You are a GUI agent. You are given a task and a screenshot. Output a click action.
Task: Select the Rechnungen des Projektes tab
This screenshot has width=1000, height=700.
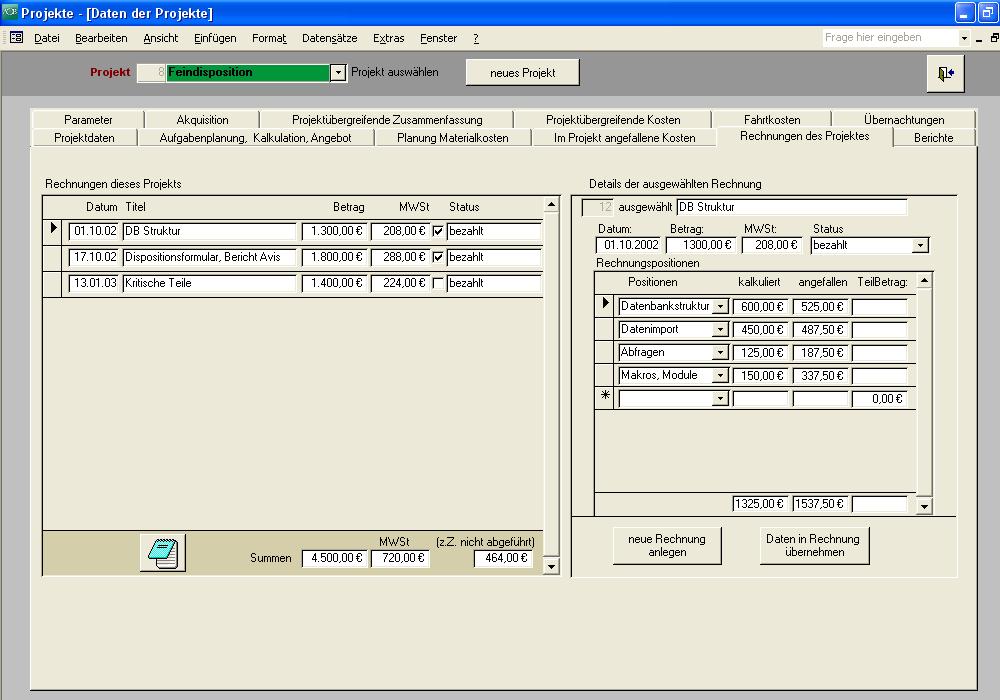pos(804,136)
